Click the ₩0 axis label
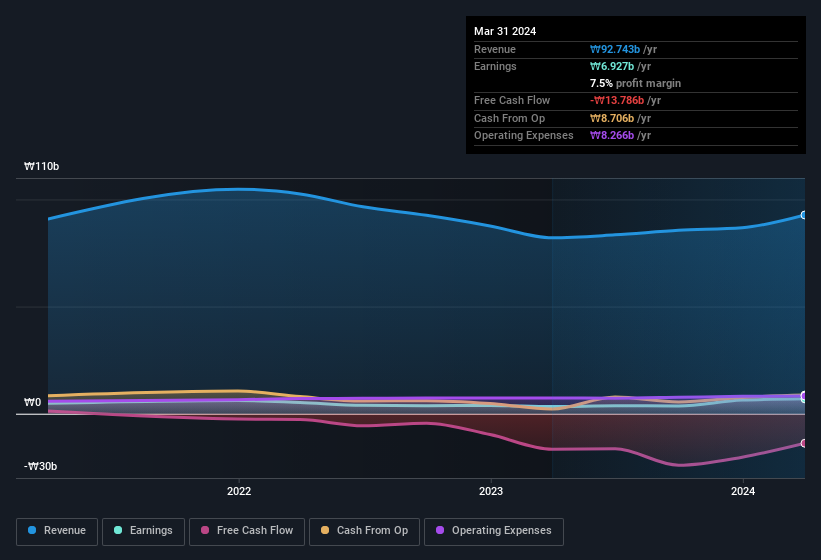Screen dimensions: 821x560 pyautogui.click(x=32, y=402)
